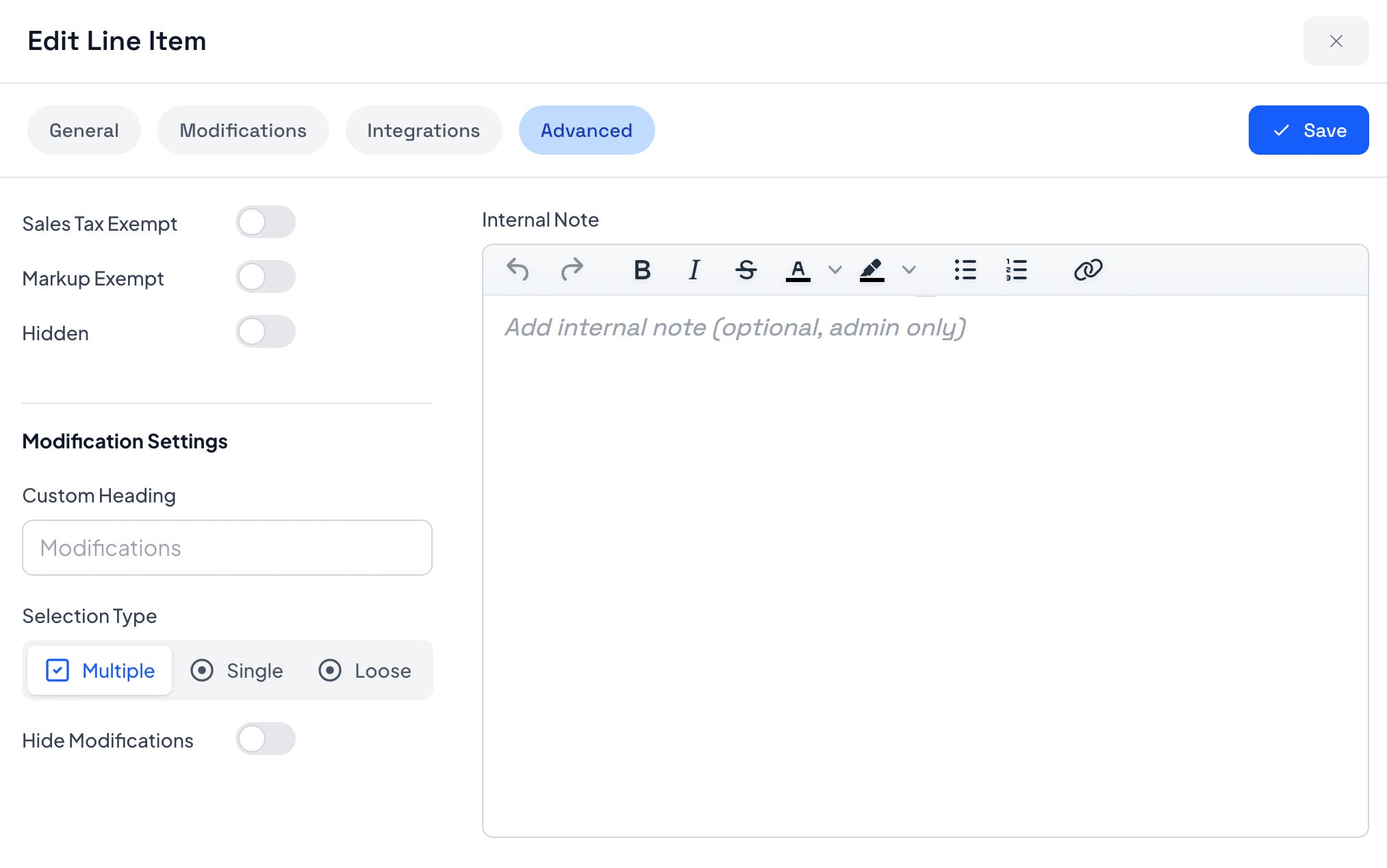The image size is (1387, 868).
Task: Apply italic formatting in the internal note
Action: [x=693, y=269]
